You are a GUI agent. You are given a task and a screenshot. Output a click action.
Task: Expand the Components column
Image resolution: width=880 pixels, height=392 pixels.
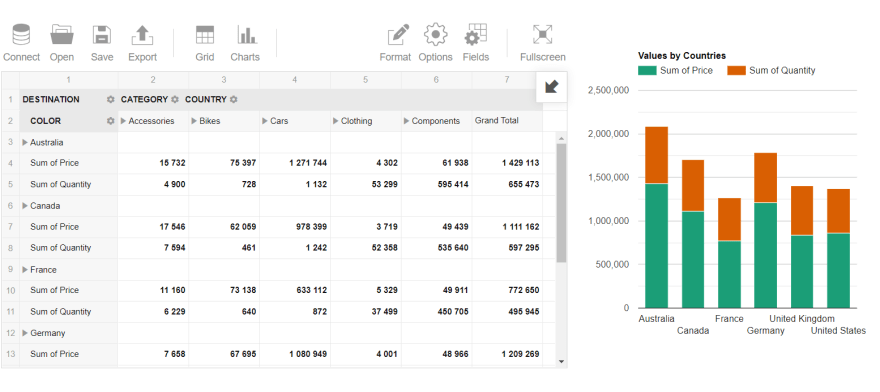coord(406,121)
